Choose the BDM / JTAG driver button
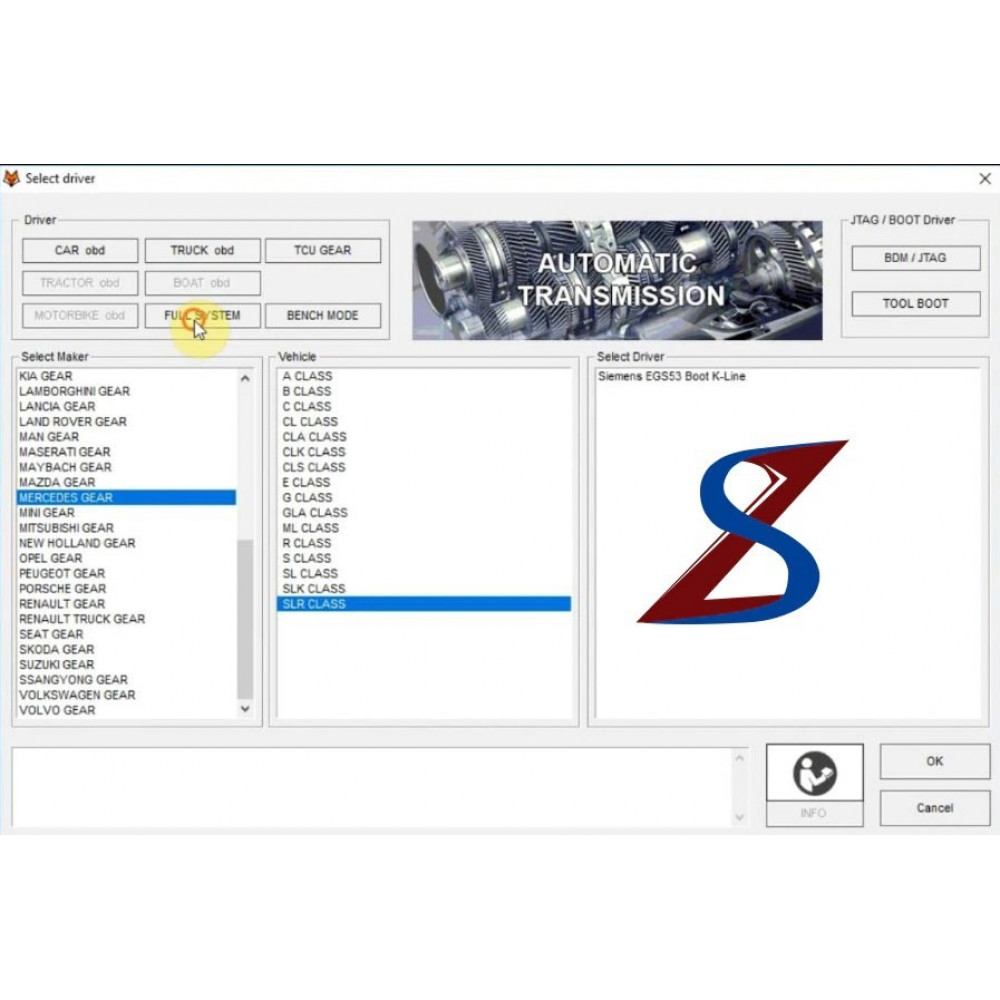 pyautogui.click(x=915, y=258)
